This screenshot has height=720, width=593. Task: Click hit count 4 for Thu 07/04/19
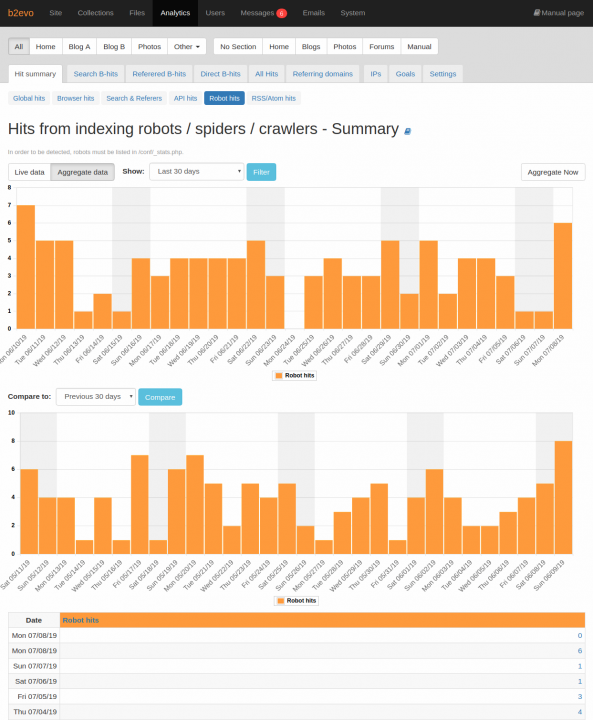[580, 712]
